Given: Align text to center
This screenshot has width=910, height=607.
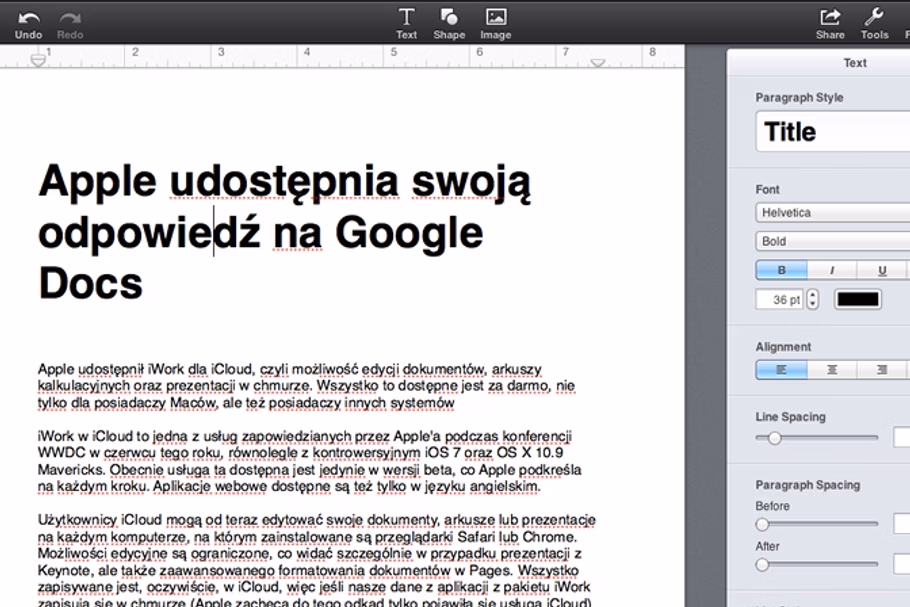Looking at the screenshot, I should (832, 370).
